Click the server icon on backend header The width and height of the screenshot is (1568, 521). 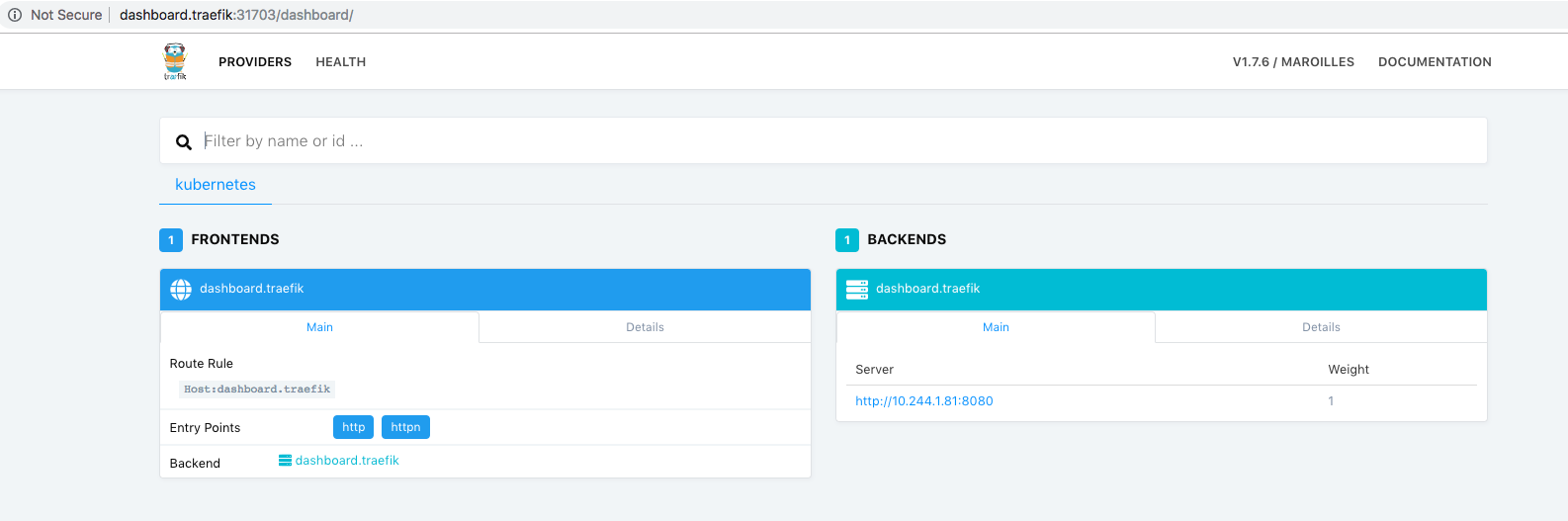857,289
